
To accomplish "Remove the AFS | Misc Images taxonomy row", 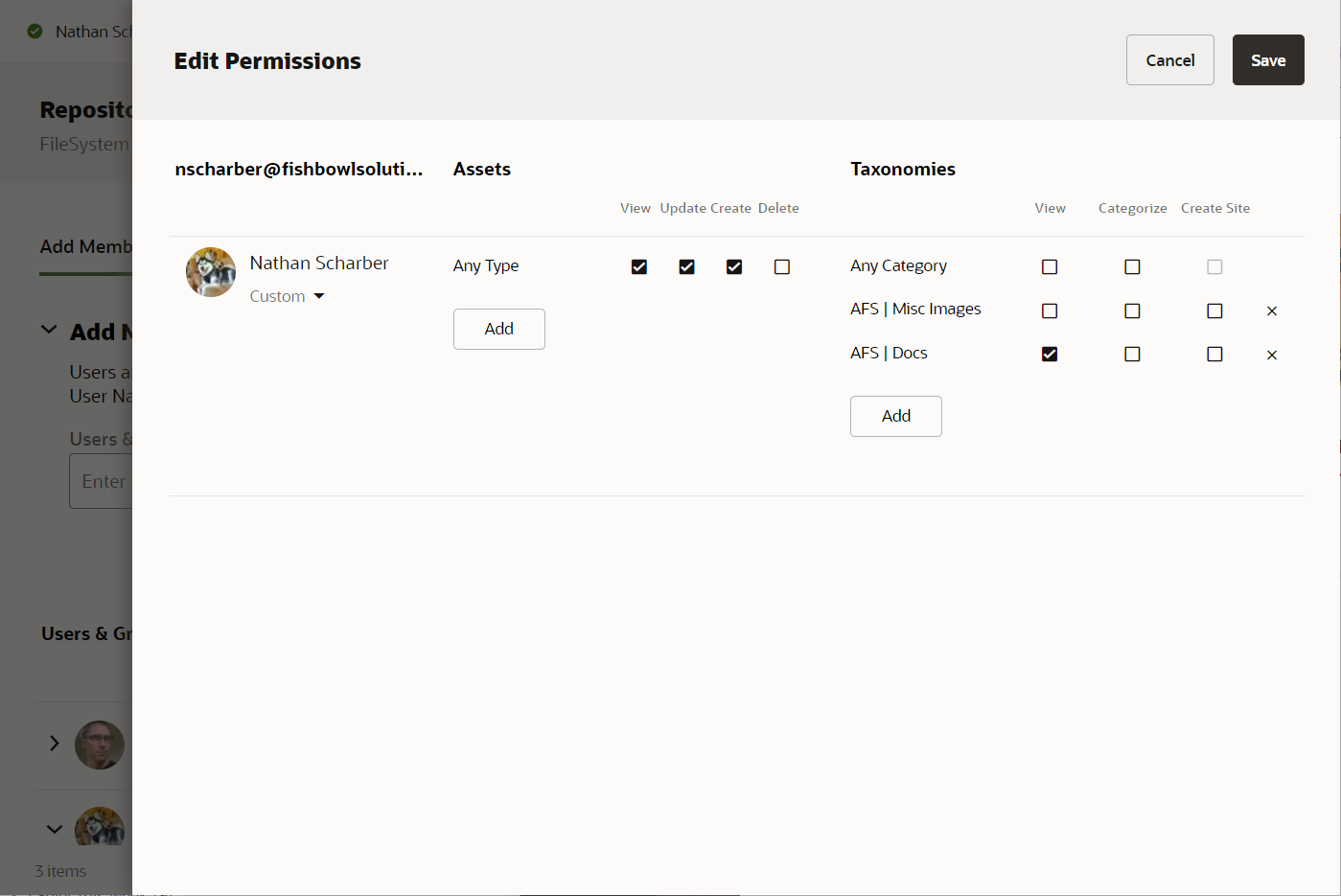I will (x=1272, y=311).
